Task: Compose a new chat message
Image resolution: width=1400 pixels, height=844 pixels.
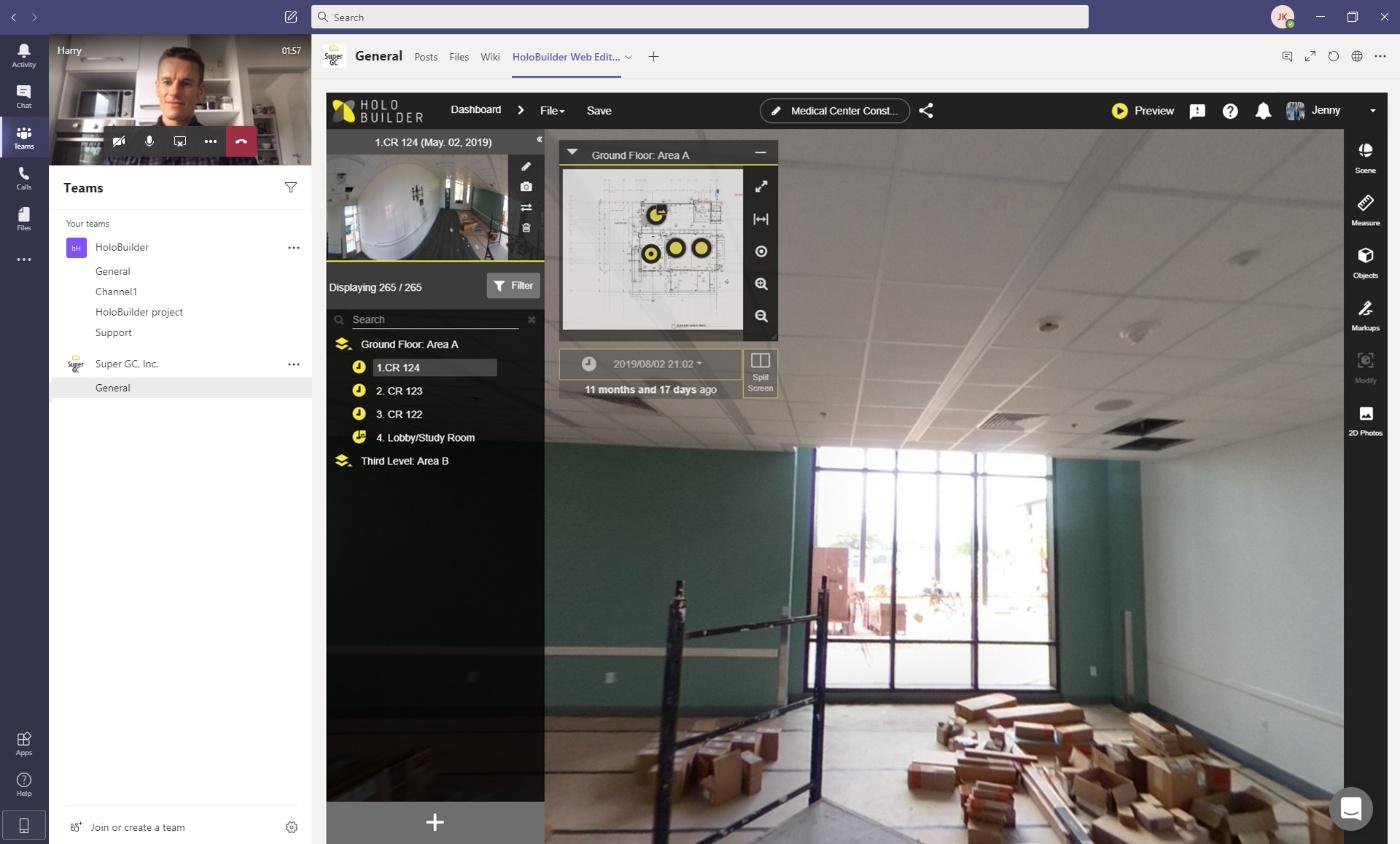Action: pyautogui.click(x=290, y=17)
